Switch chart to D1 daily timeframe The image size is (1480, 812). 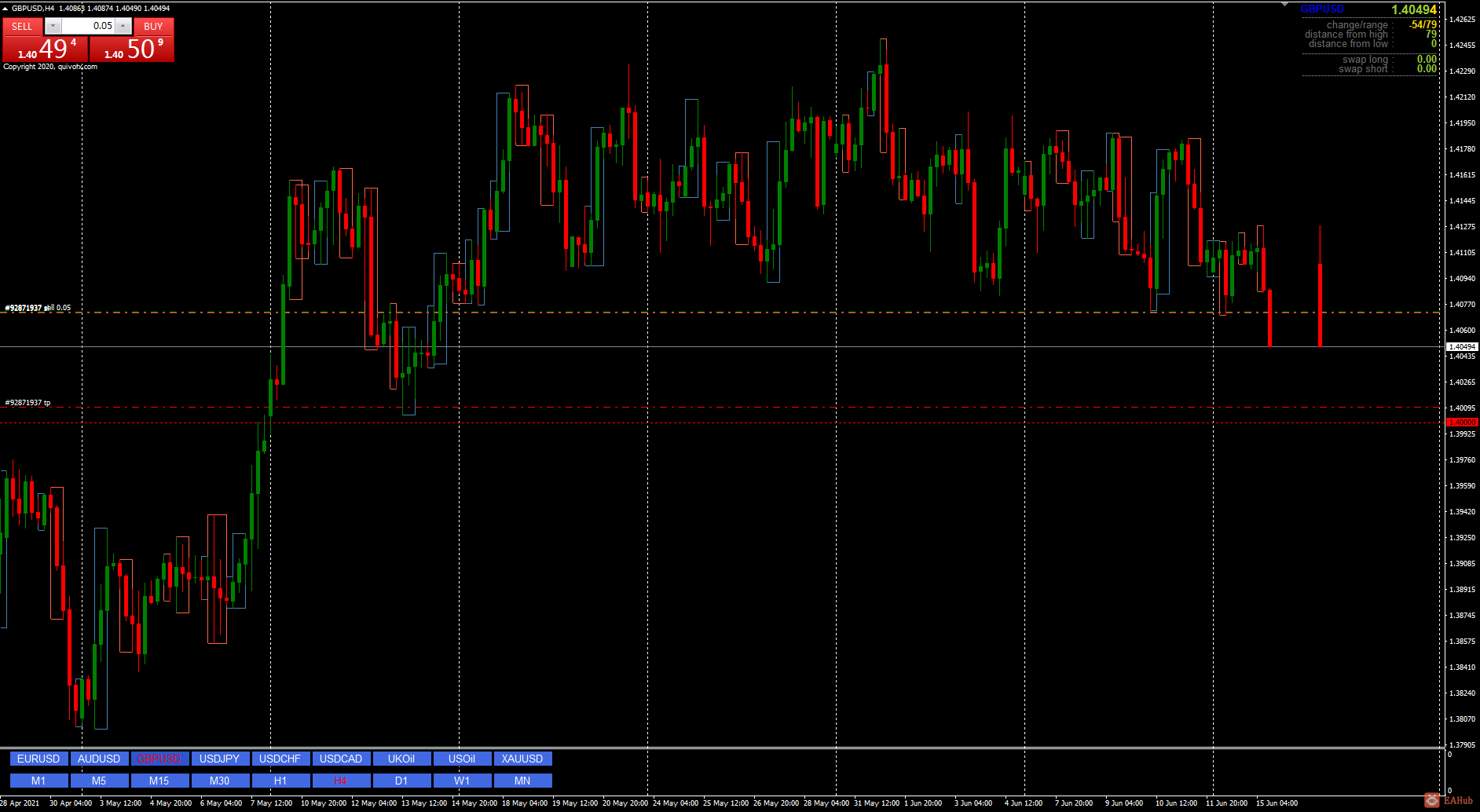tap(401, 781)
